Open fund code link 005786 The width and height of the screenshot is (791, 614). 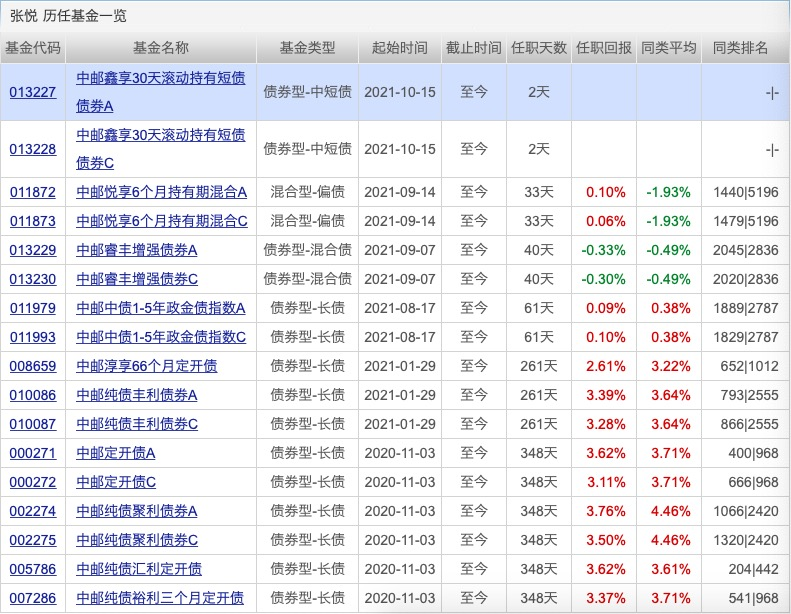coord(33,569)
